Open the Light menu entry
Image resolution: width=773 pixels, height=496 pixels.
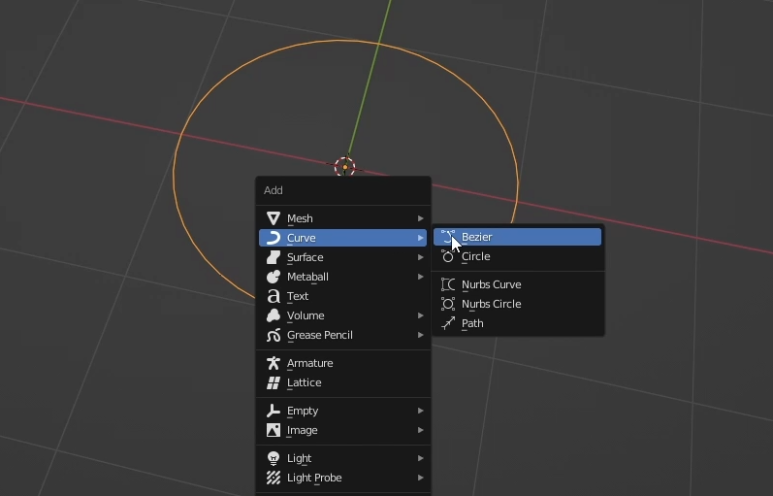click(343, 459)
